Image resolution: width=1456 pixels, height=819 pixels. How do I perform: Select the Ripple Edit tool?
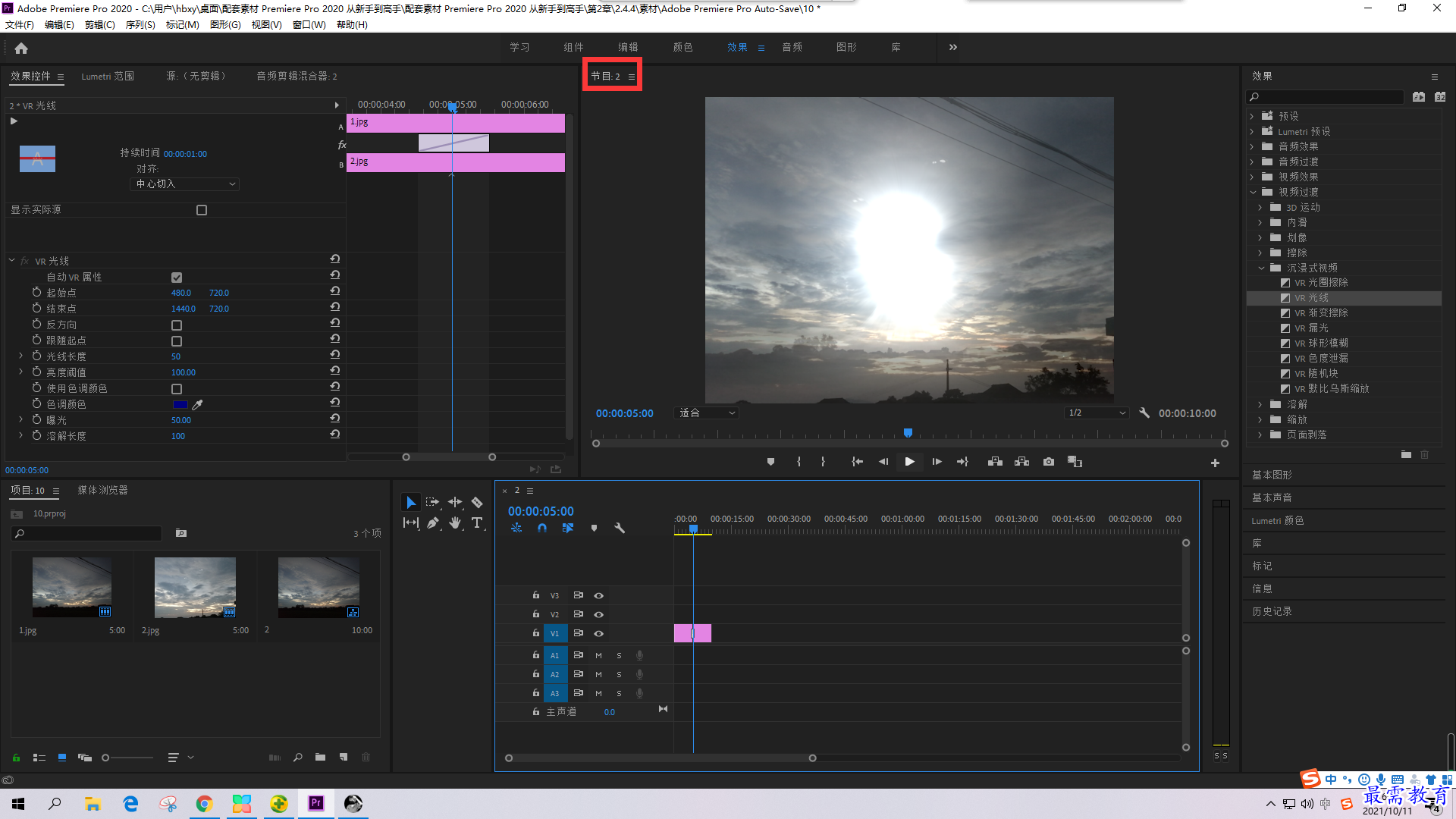(x=455, y=502)
